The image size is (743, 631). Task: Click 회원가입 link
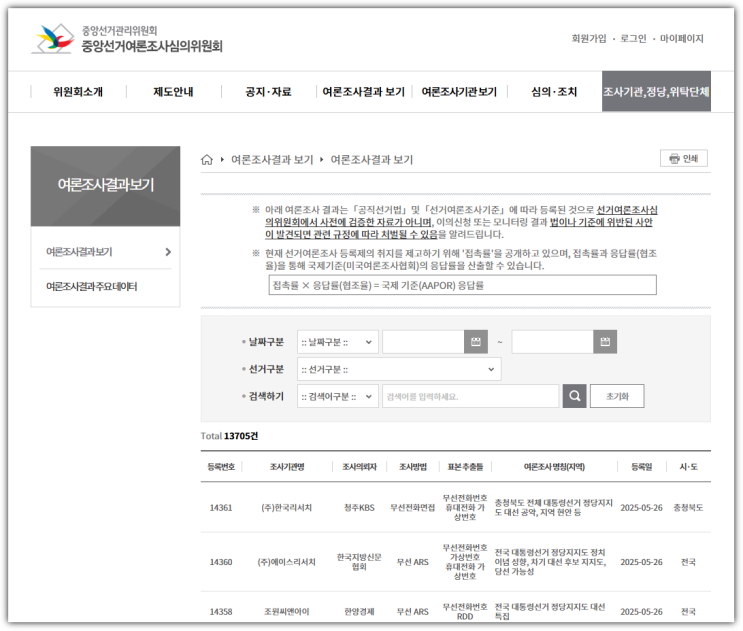(589, 38)
